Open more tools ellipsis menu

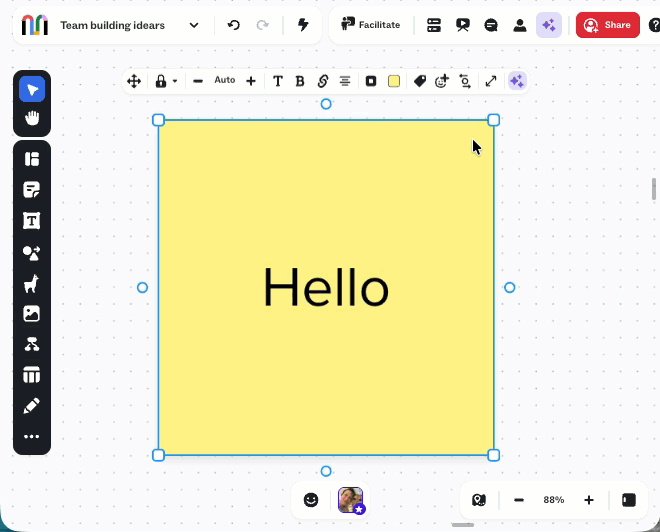[x=32, y=436]
